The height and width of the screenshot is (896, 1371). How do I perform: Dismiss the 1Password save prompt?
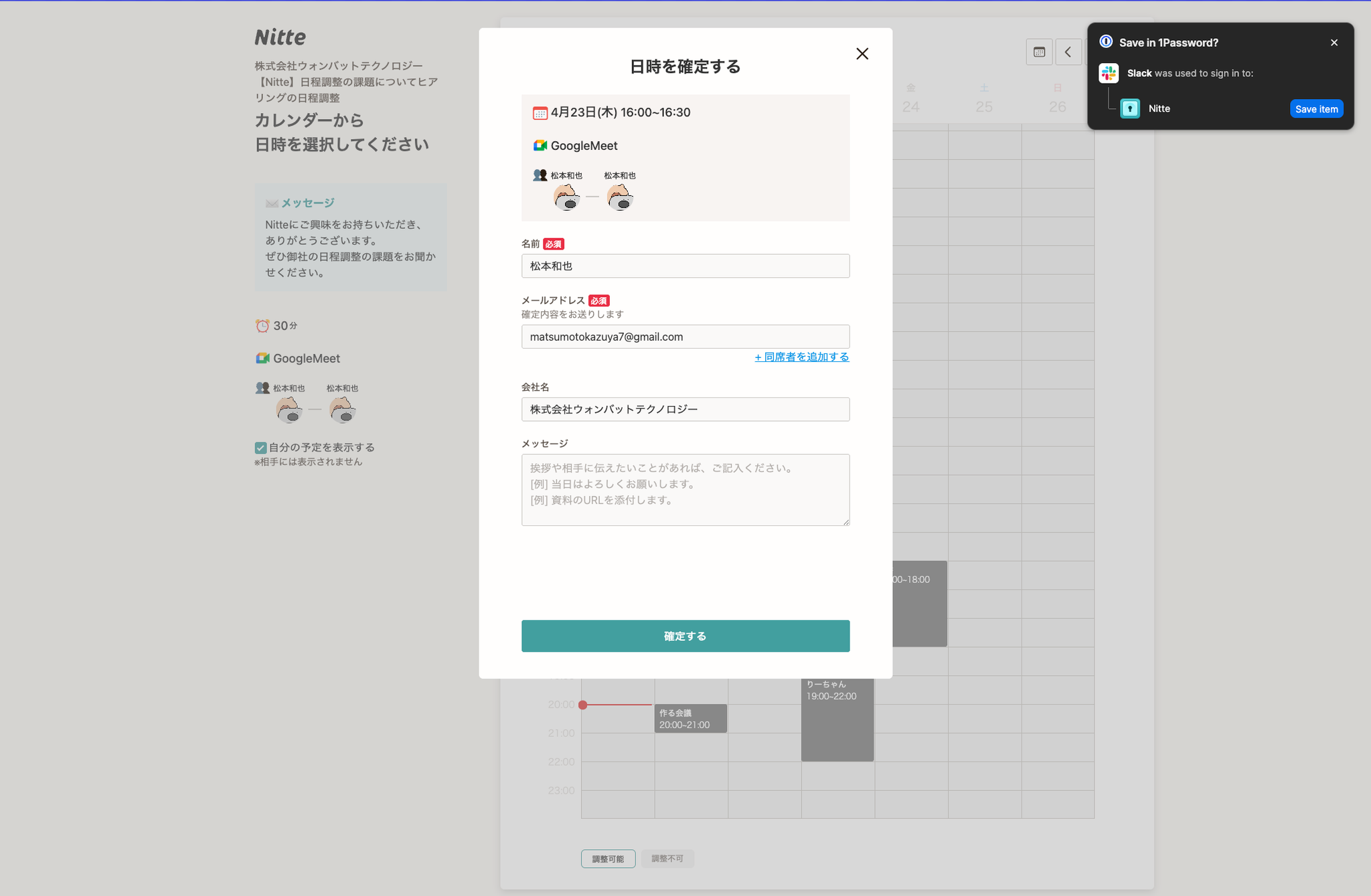pyautogui.click(x=1334, y=43)
